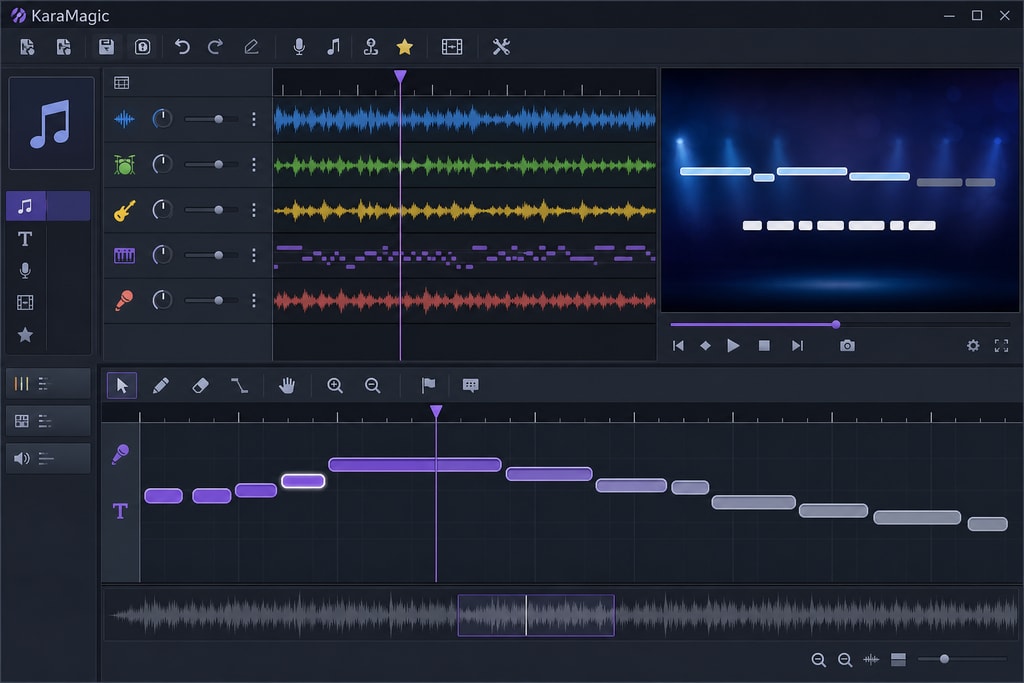
Task: Click the preview progress slider handle
Action: [836, 325]
